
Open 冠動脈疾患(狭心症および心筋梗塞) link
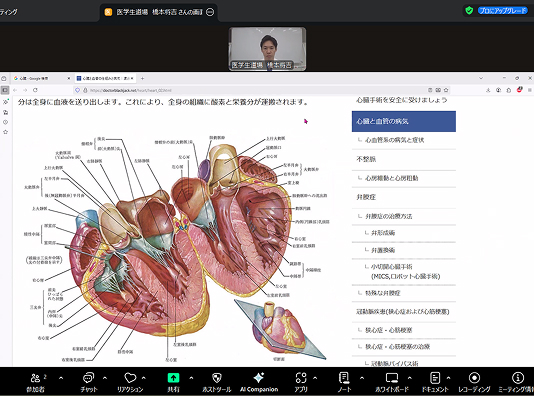pos(403,312)
